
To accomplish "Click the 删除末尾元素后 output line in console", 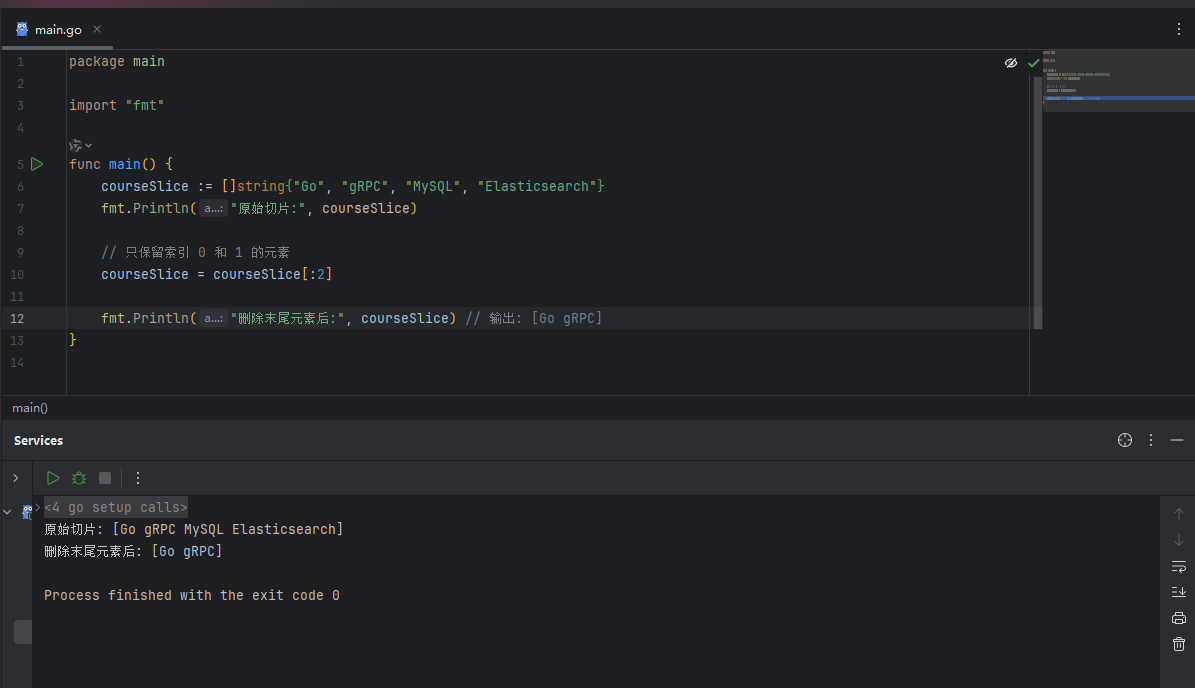I will click(x=133, y=551).
